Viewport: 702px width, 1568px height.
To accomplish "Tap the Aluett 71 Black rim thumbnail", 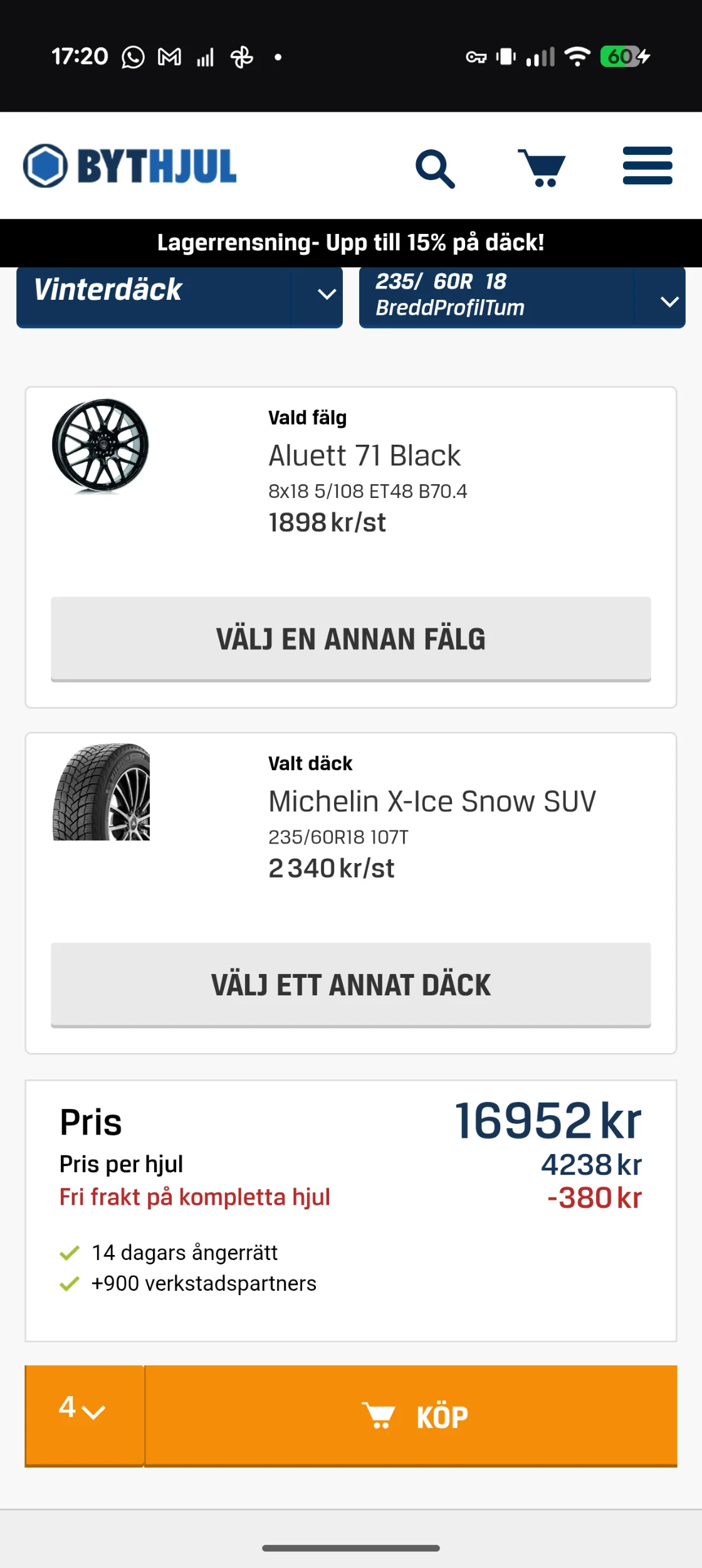I will click(101, 445).
